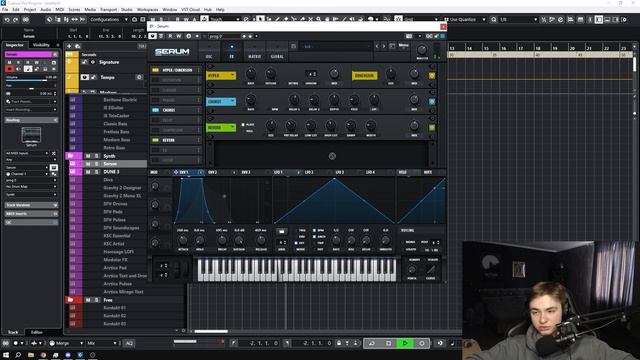Screen dimensions: 640x360
Task: Select the ENV 2 tab
Action: point(213,172)
